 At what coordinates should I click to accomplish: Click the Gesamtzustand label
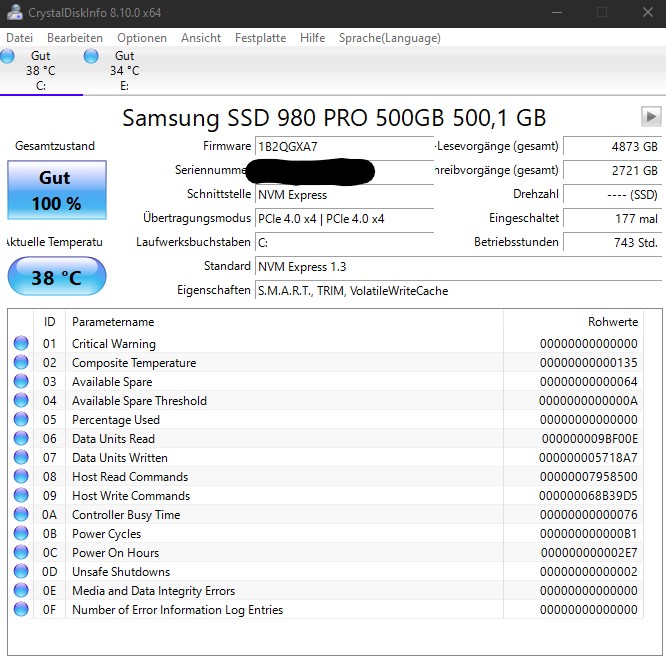point(55,146)
